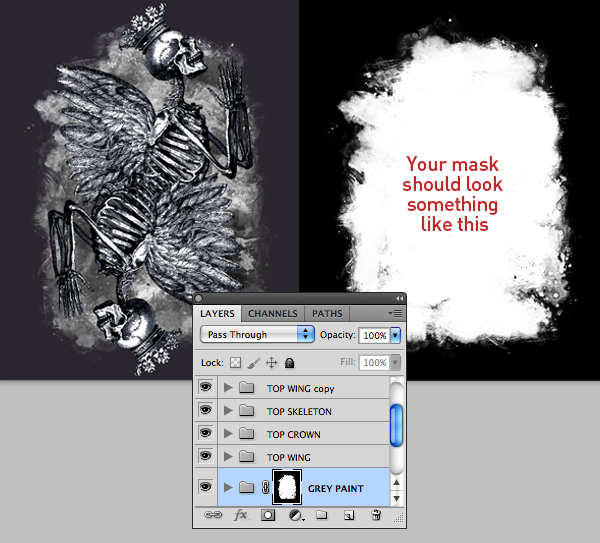Hide the TOP WING copy group
Screen dimensions: 600x543
click(205, 387)
